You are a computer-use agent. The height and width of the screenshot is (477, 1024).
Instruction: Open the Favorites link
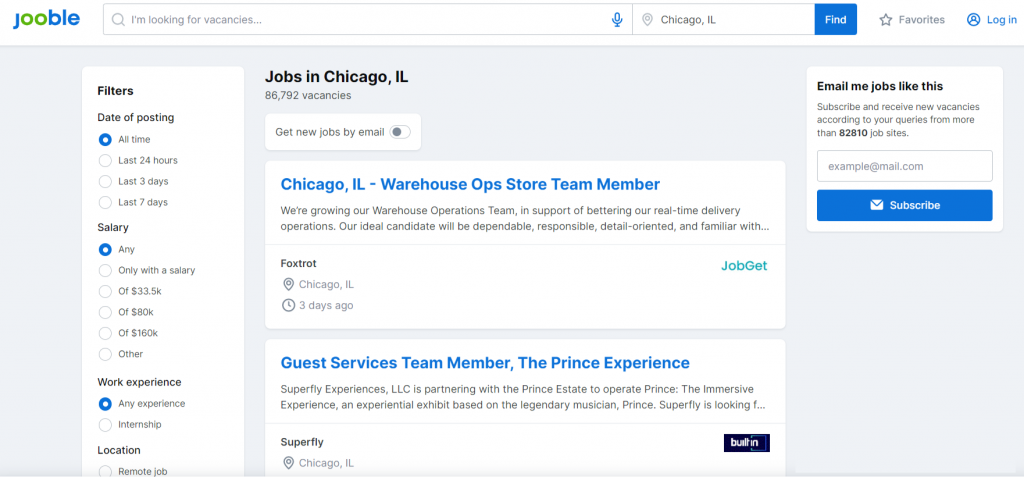point(912,20)
